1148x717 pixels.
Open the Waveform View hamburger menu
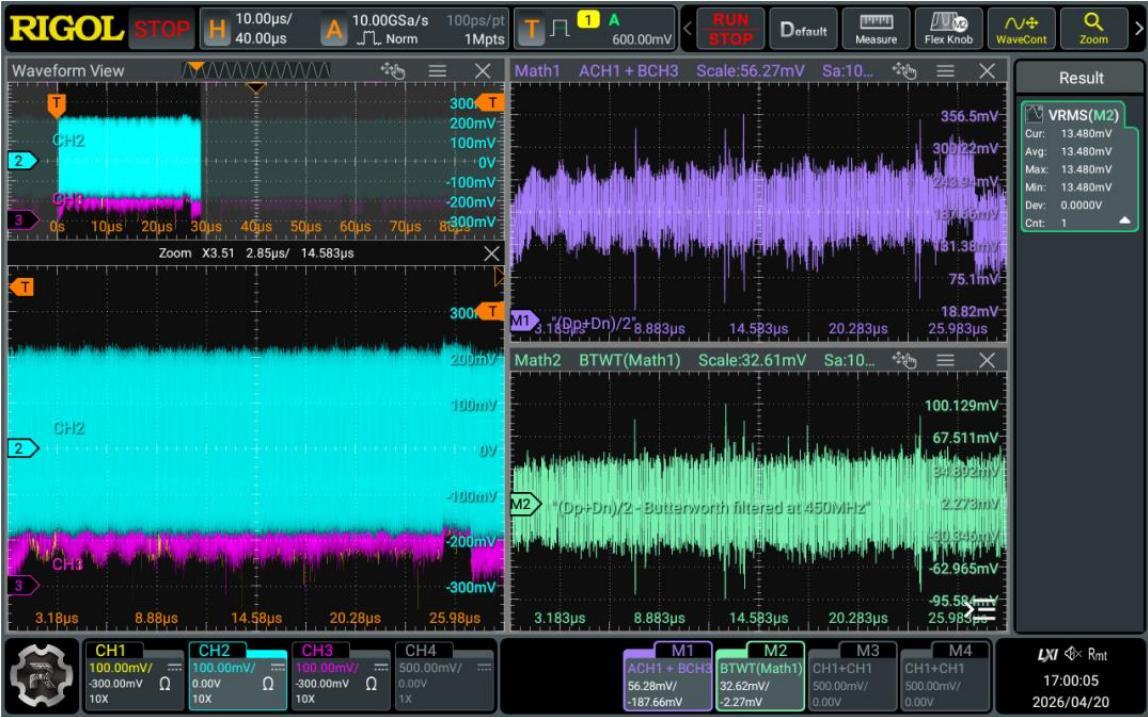tap(437, 70)
